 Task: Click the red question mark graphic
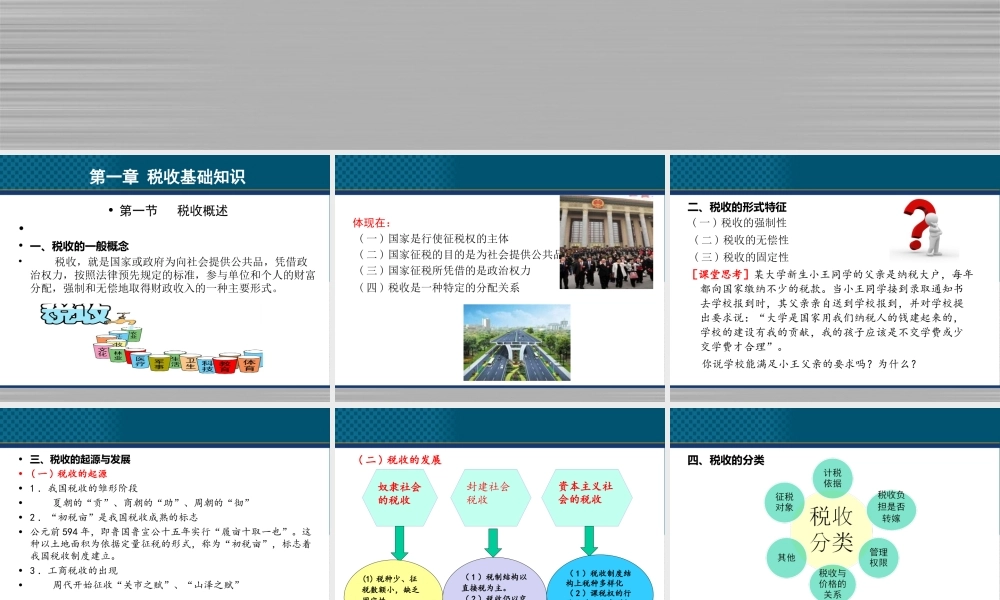pos(916,222)
